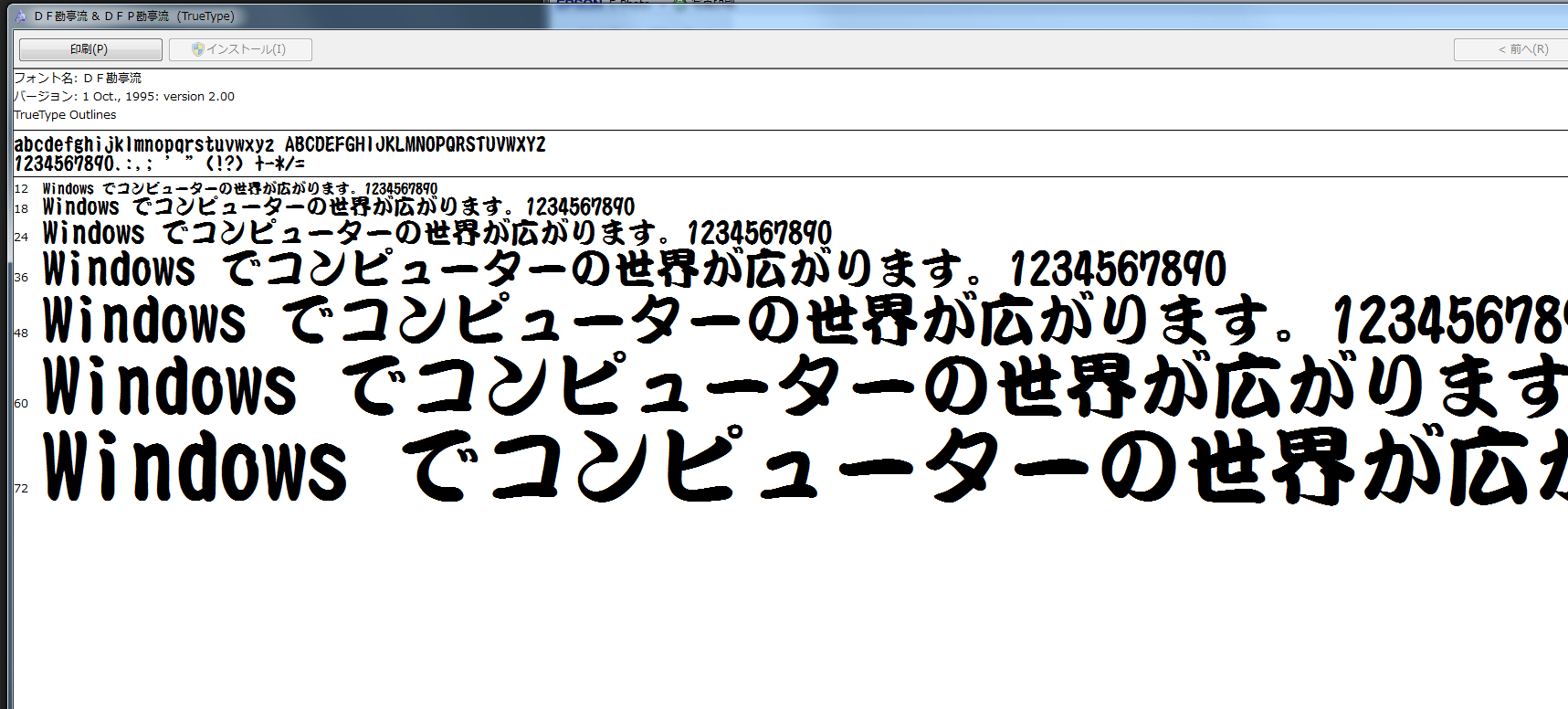Click the 48 point sample text

pyautogui.click(x=805, y=320)
